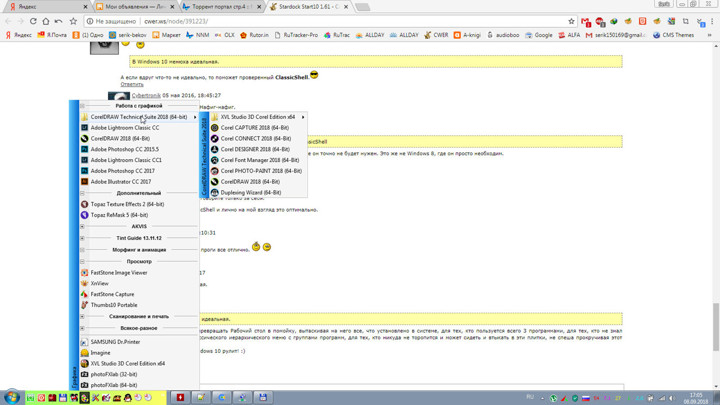Expand the Tint Guide 13.11.12 section
The image size is (720, 405).
(83, 238)
